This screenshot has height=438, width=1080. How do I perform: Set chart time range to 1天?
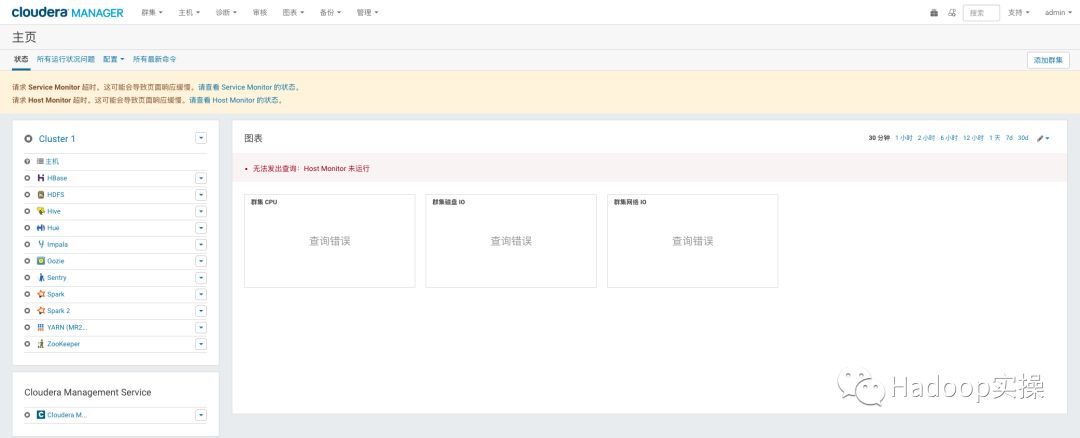[x=995, y=138]
